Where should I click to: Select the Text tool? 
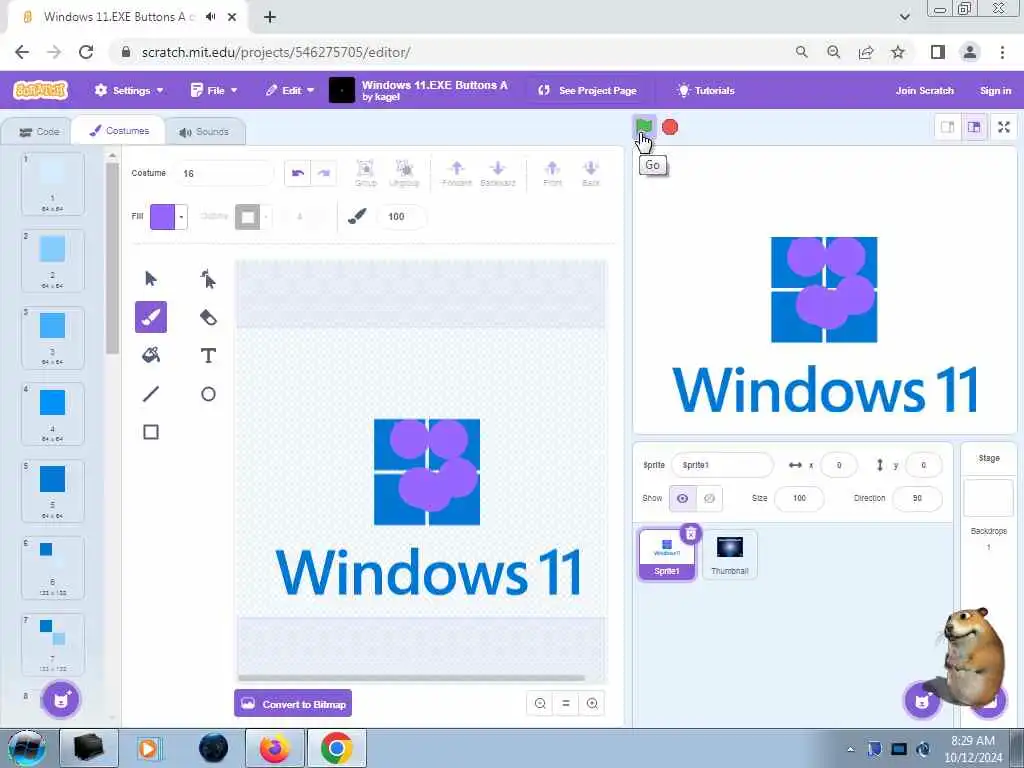[208, 355]
